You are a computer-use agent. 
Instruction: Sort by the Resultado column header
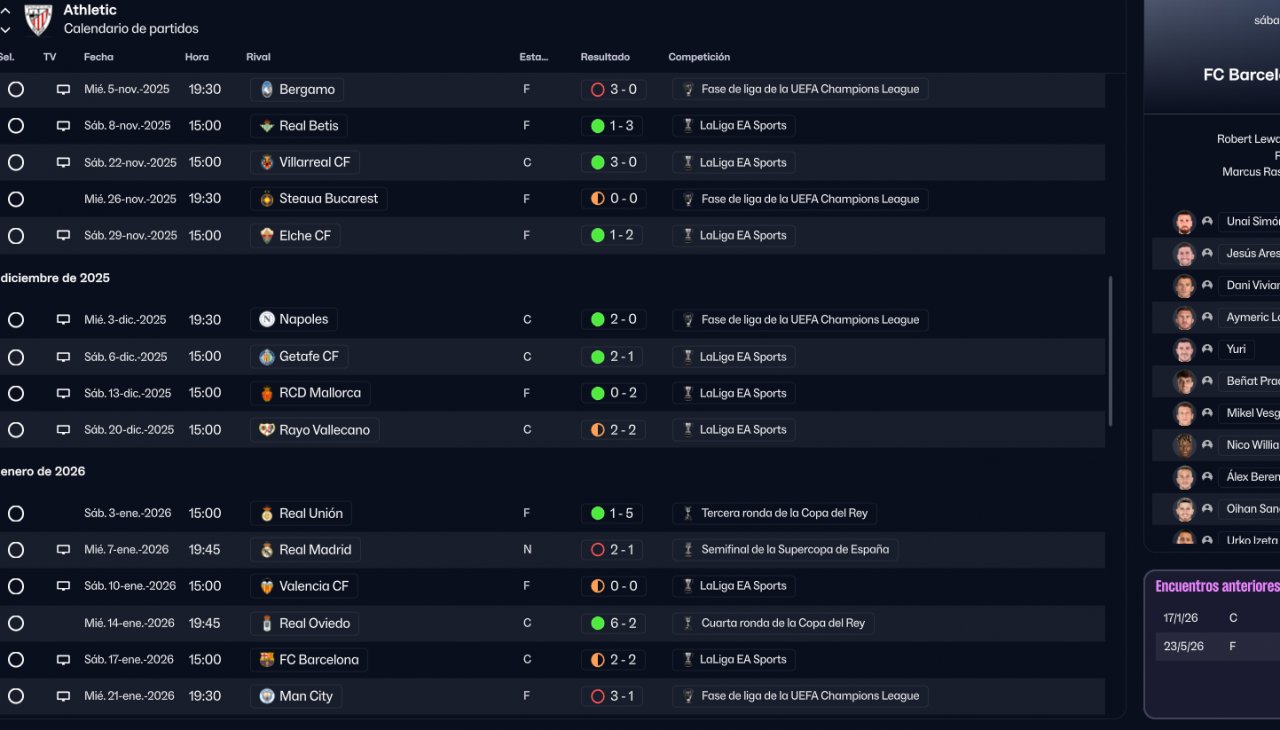point(605,57)
